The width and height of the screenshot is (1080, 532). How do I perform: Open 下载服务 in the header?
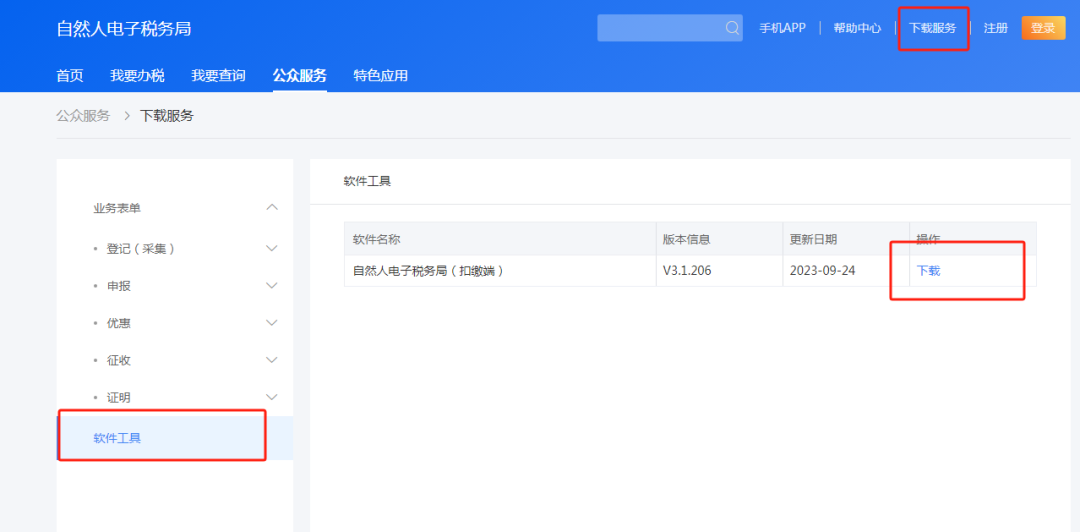[x=933, y=28]
